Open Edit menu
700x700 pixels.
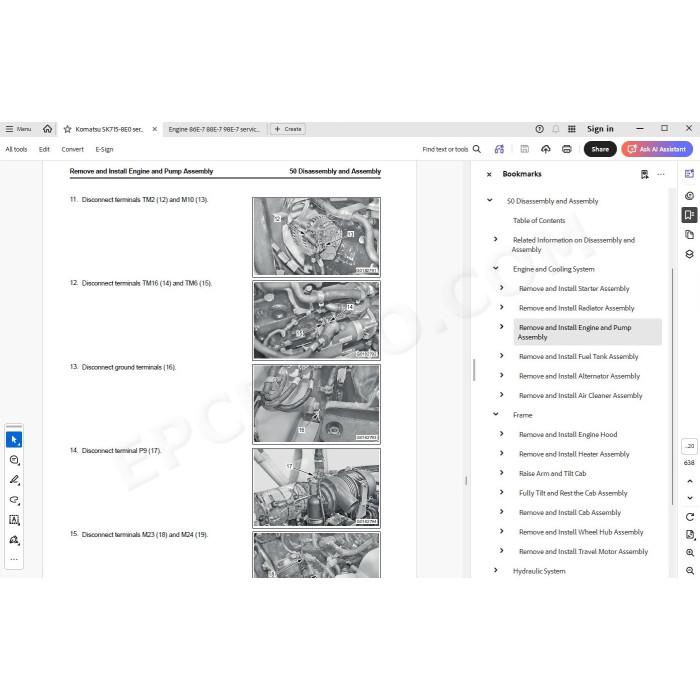click(44, 149)
